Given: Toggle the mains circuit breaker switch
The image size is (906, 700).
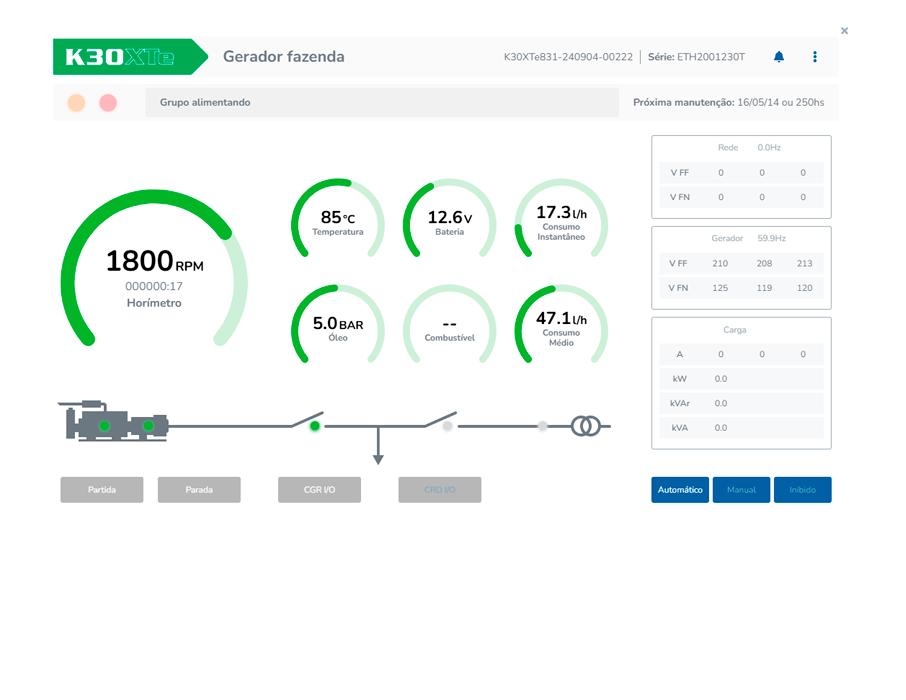Looking at the screenshot, I should click(x=443, y=420).
